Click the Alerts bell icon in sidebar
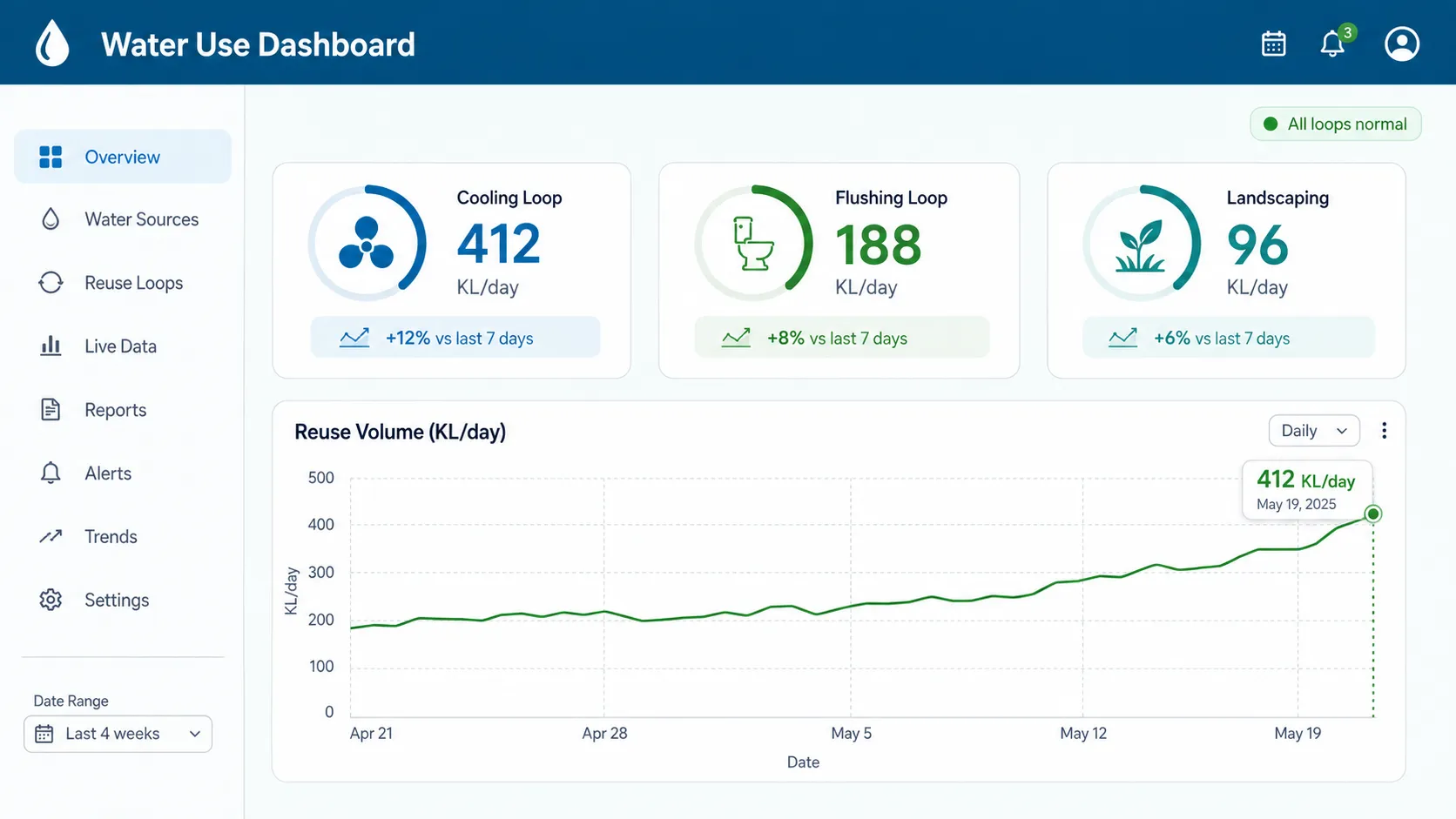Screen dimensions: 1456x819 point(51,473)
